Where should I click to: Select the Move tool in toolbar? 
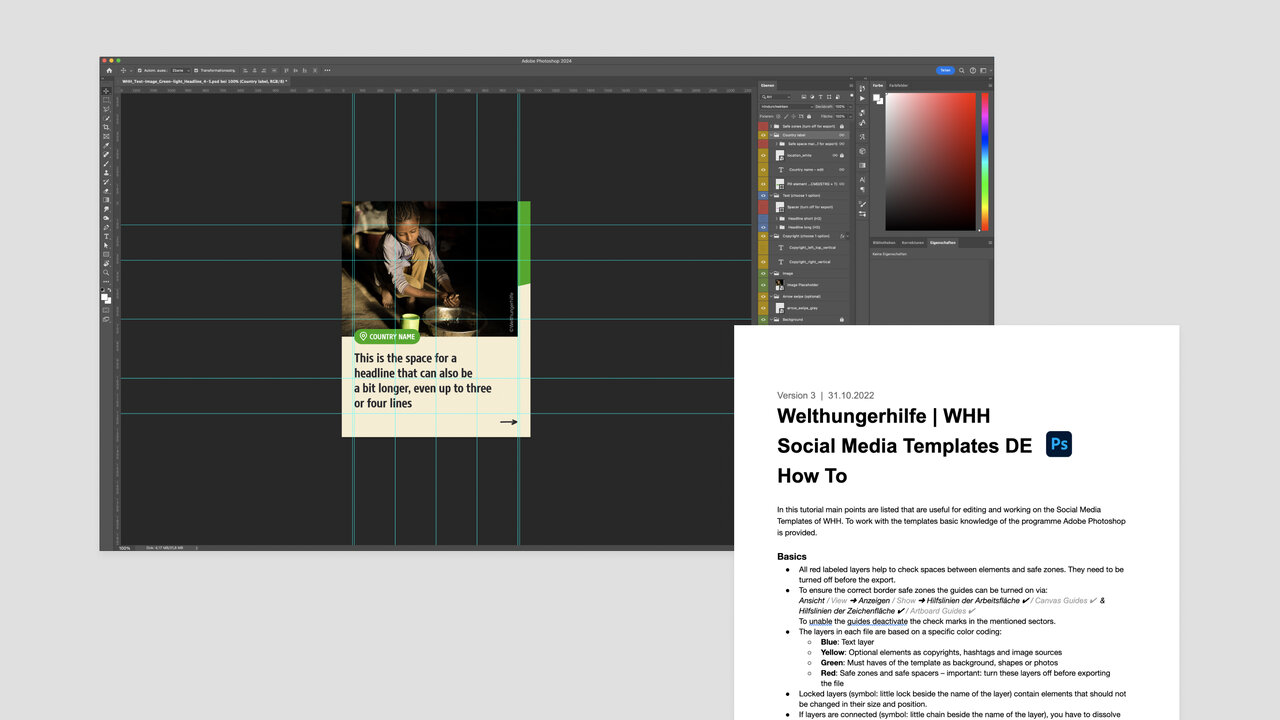click(106, 91)
